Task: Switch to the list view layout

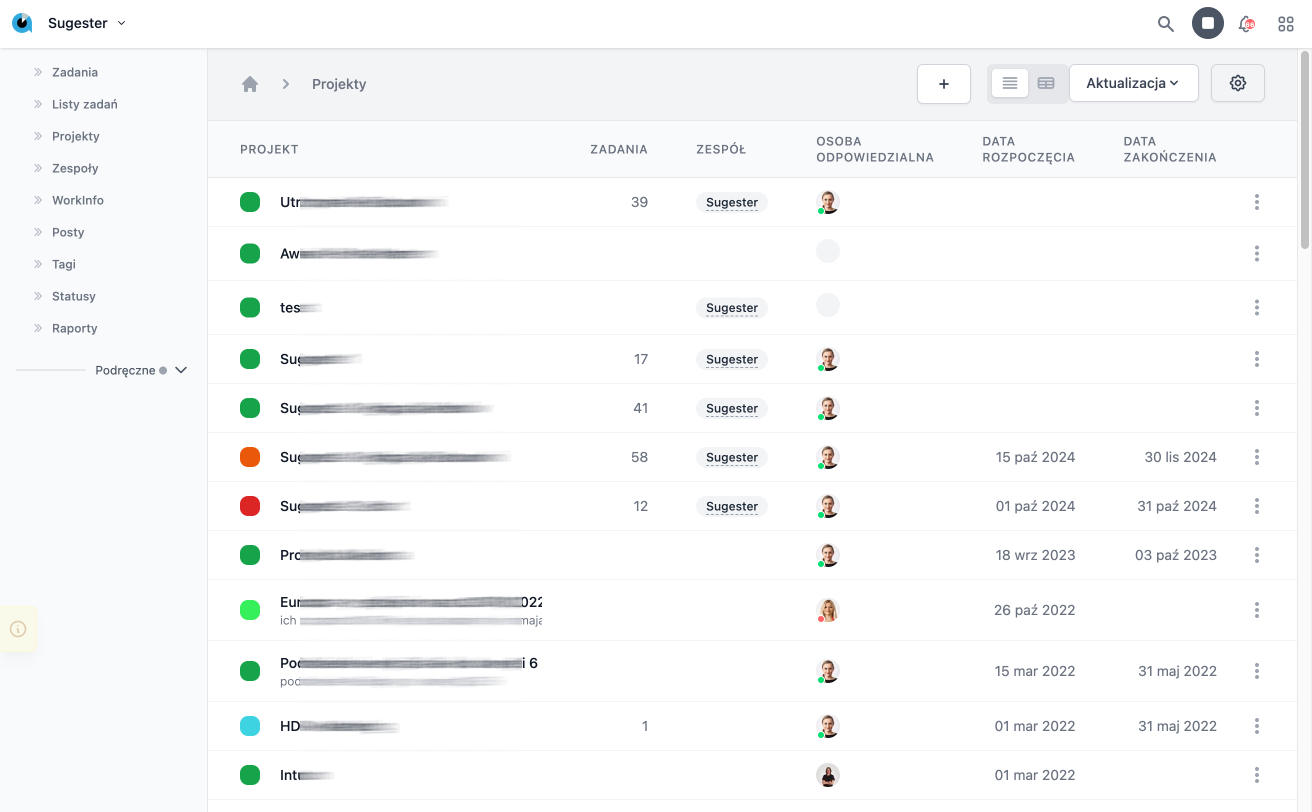Action: (1009, 83)
